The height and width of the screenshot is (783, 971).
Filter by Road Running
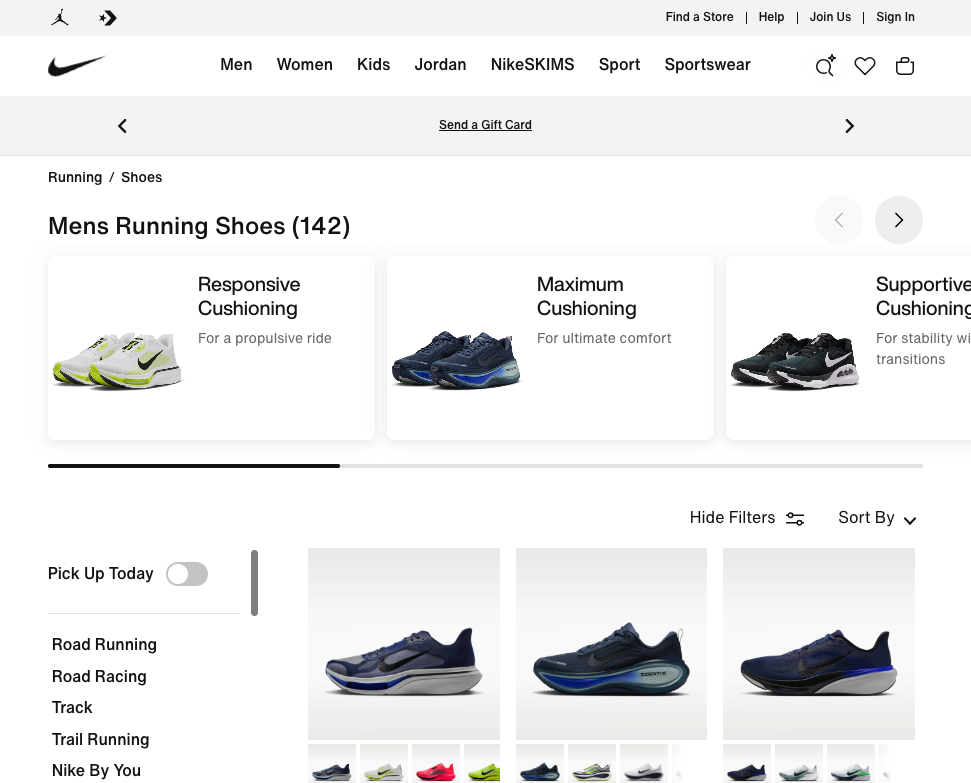(x=104, y=645)
